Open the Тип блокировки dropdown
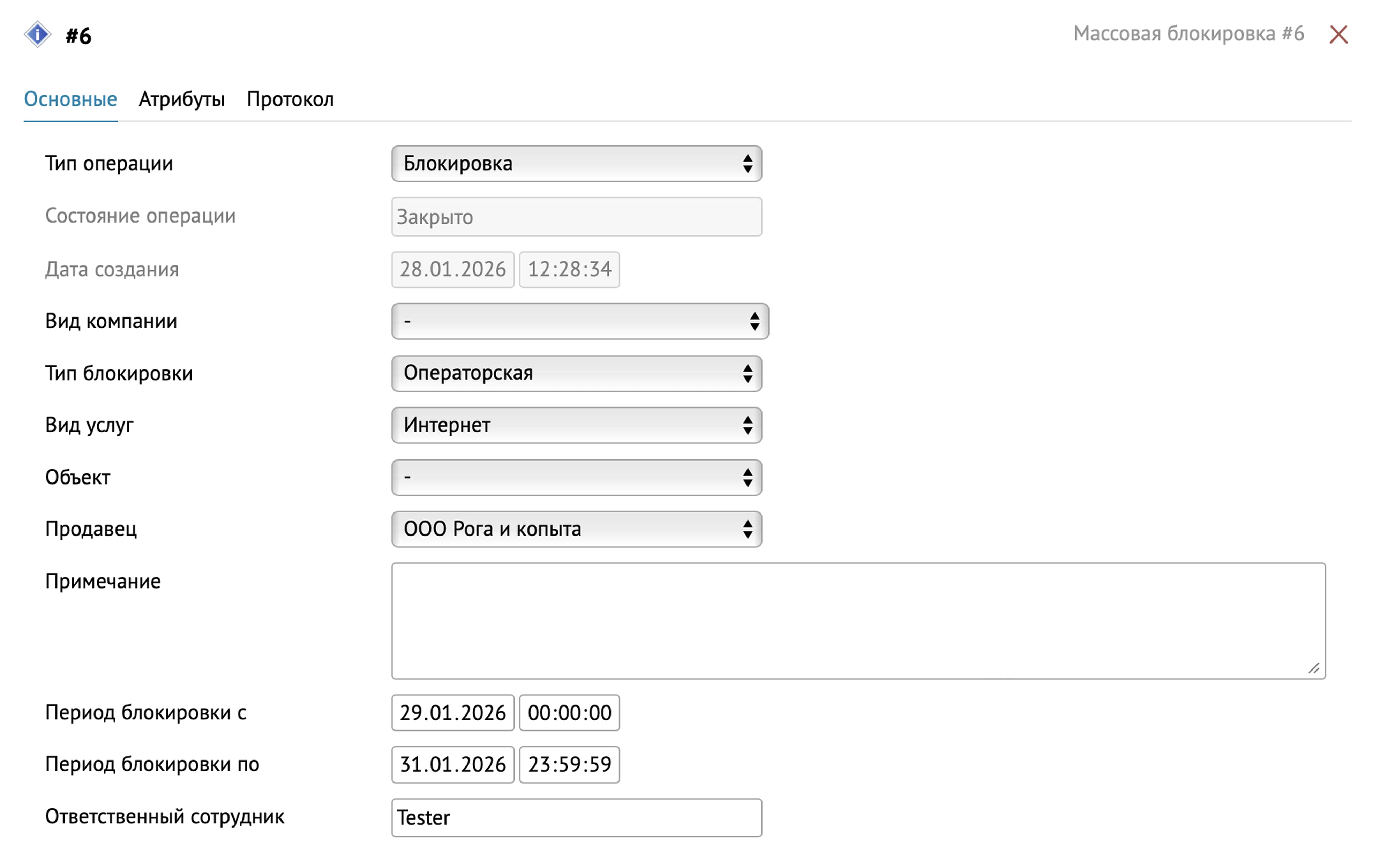The width and height of the screenshot is (1373, 868). point(577,374)
